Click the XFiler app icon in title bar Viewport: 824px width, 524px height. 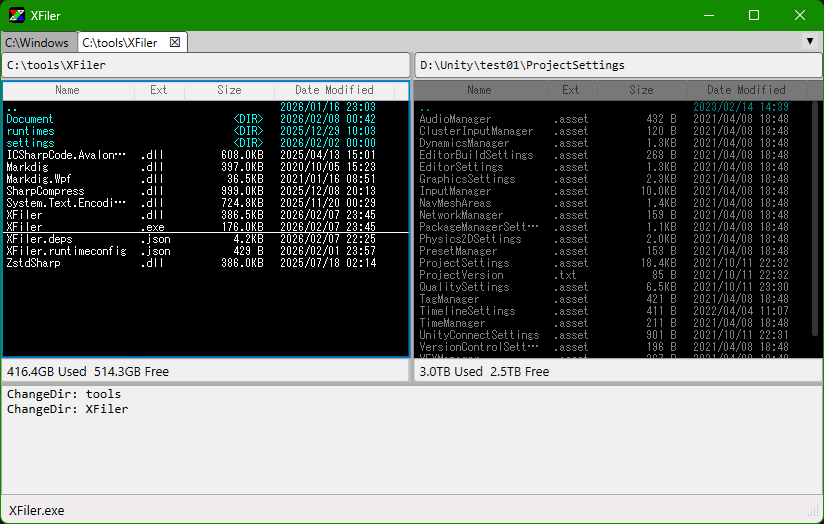click(17, 15)
